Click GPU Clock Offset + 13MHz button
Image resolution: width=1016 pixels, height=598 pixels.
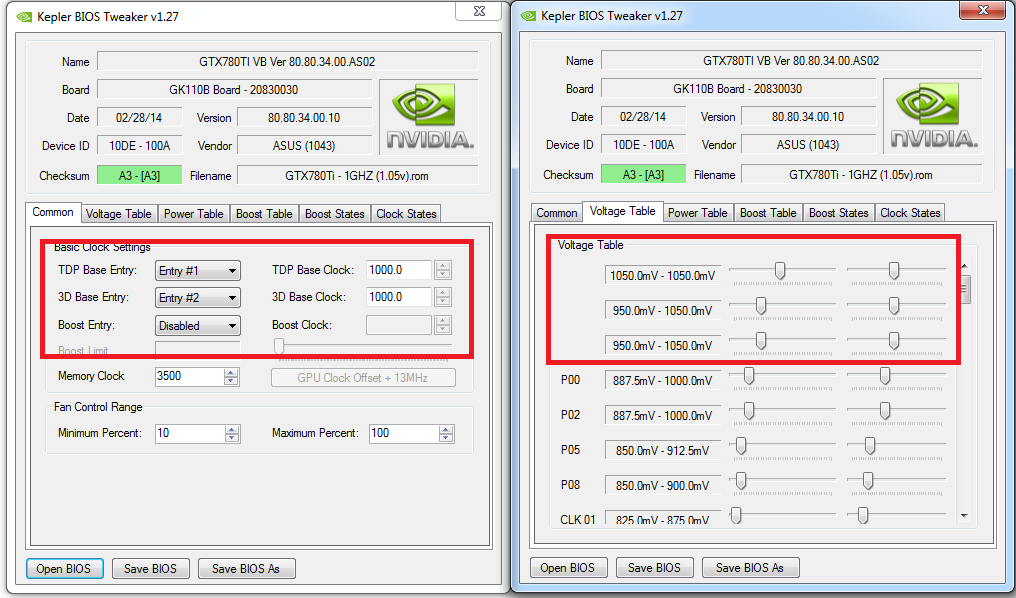[x=363, y=378]
